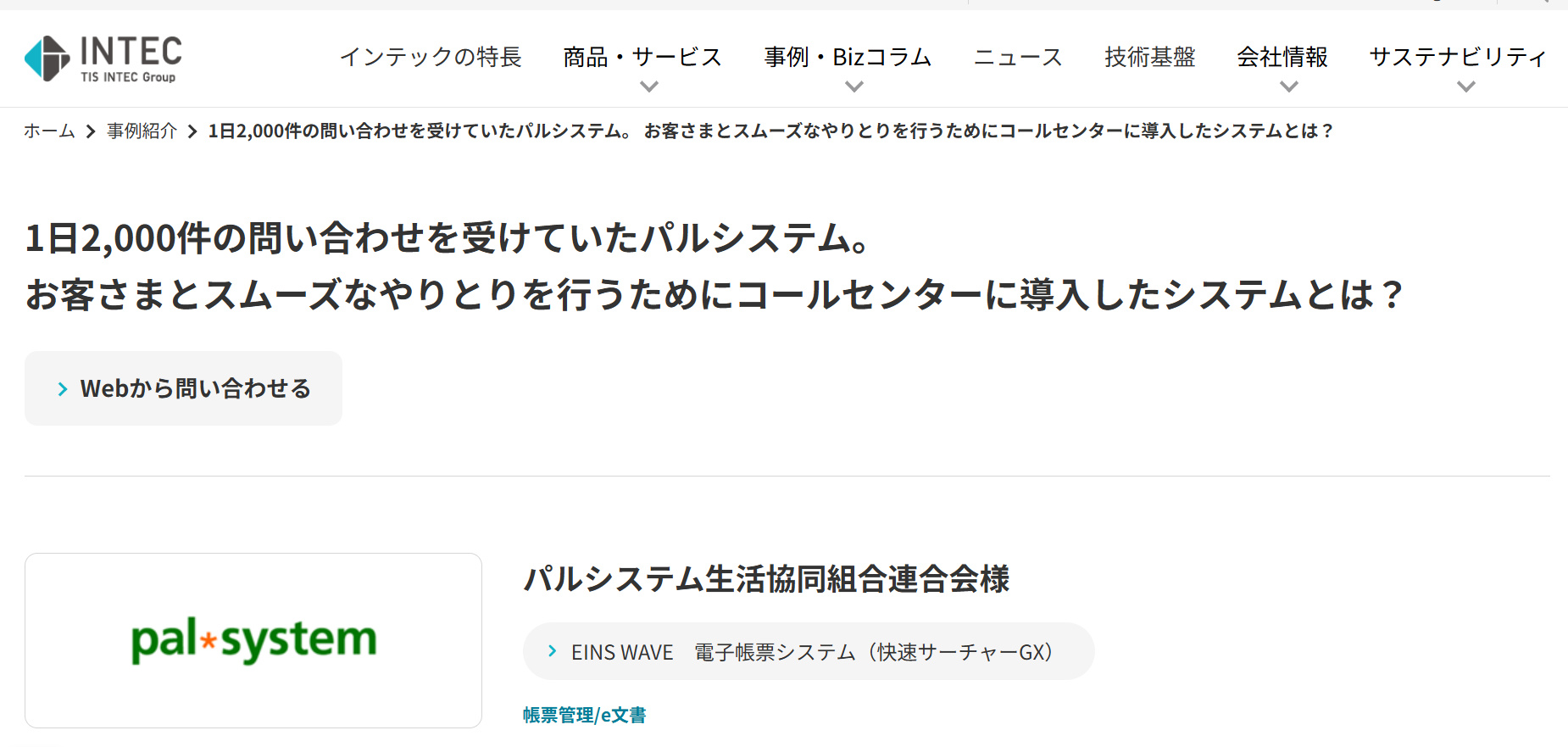Expand the chevron below 会社情報
Image resolution: width=1568 pixels, height=747 pixels.
(x=1288, y=86)
